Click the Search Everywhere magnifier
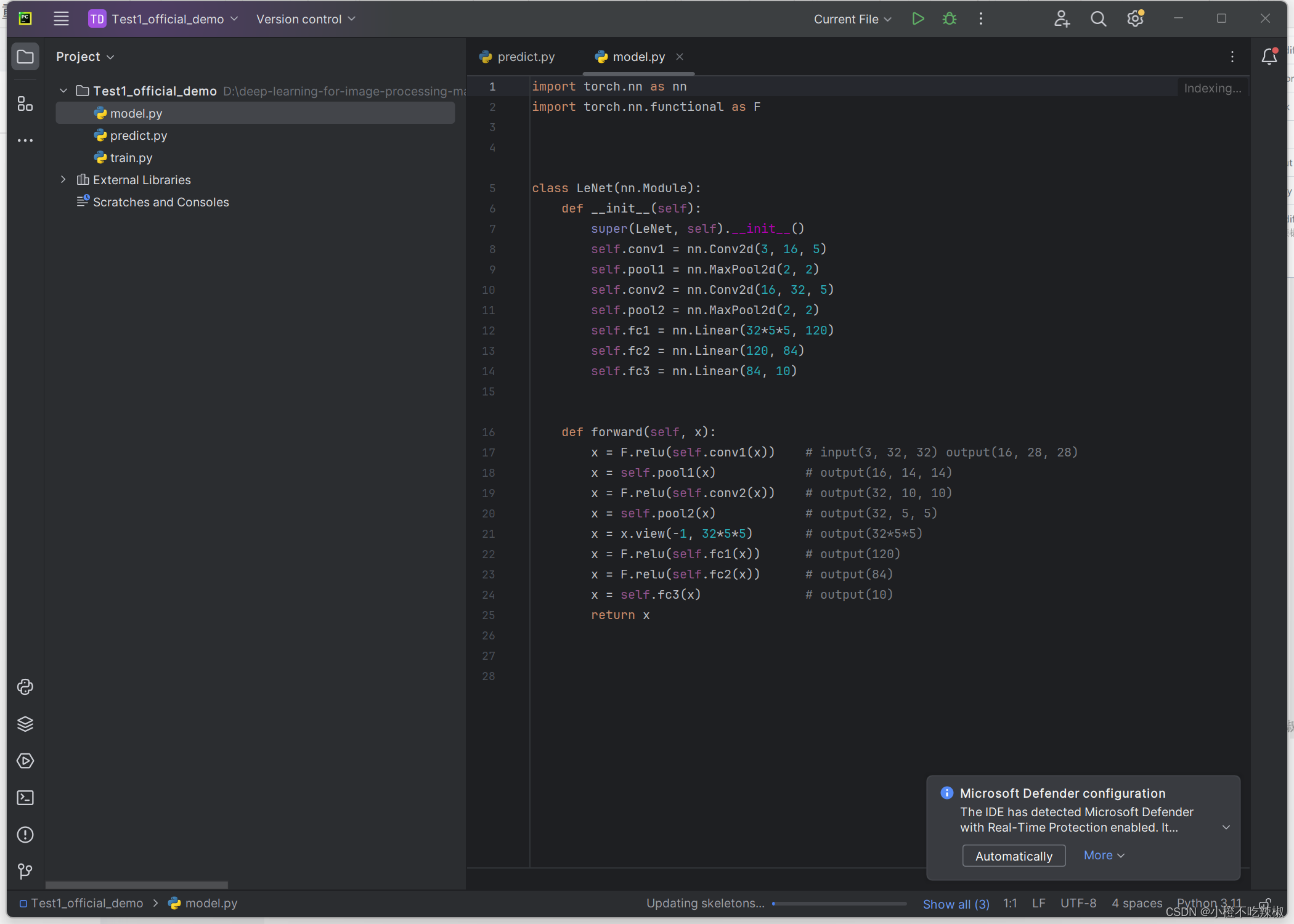The width and height of the screenshot is (1294, 924). pos(1098,19)
